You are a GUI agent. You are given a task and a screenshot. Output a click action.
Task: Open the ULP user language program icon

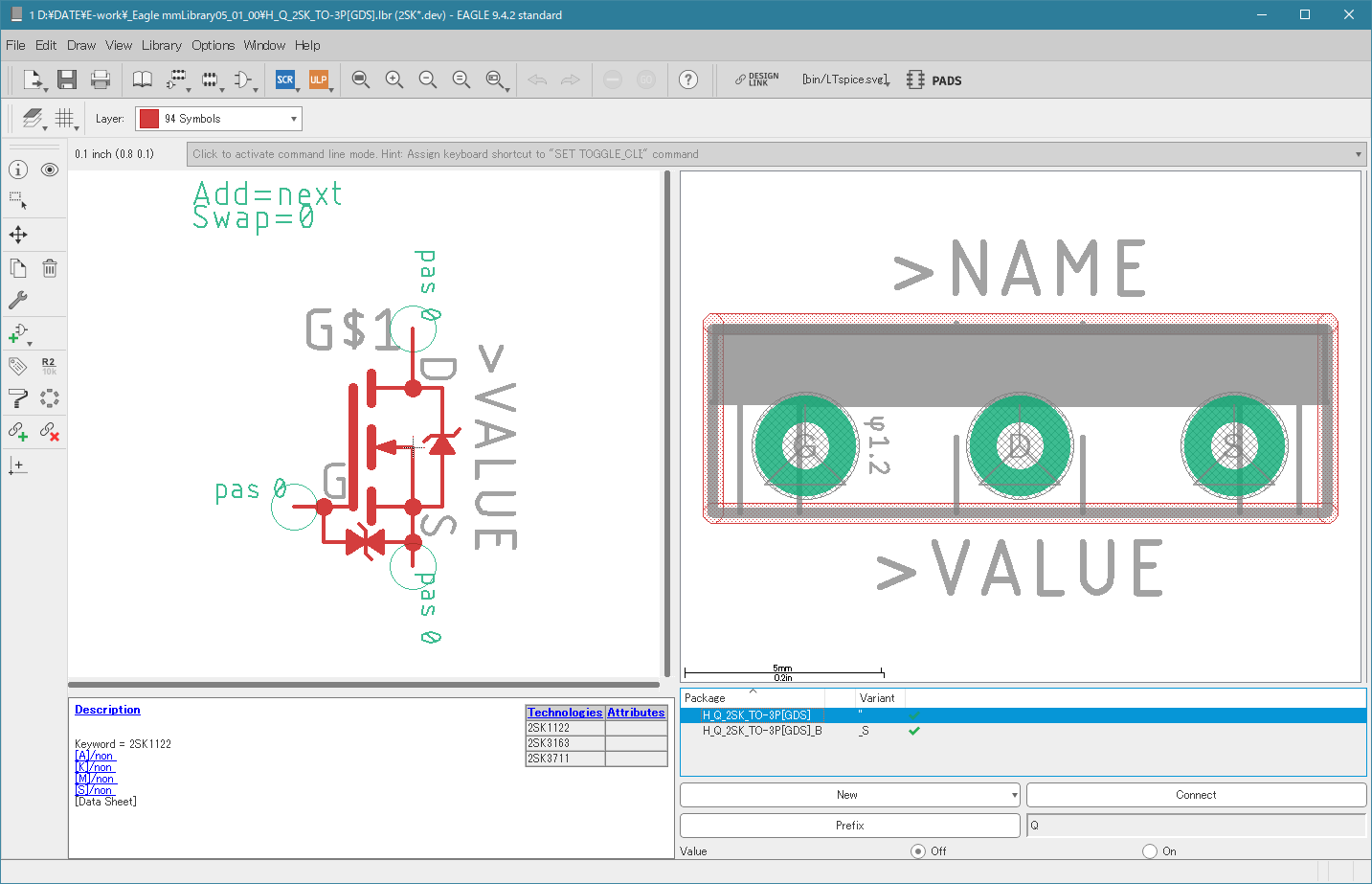318,79
